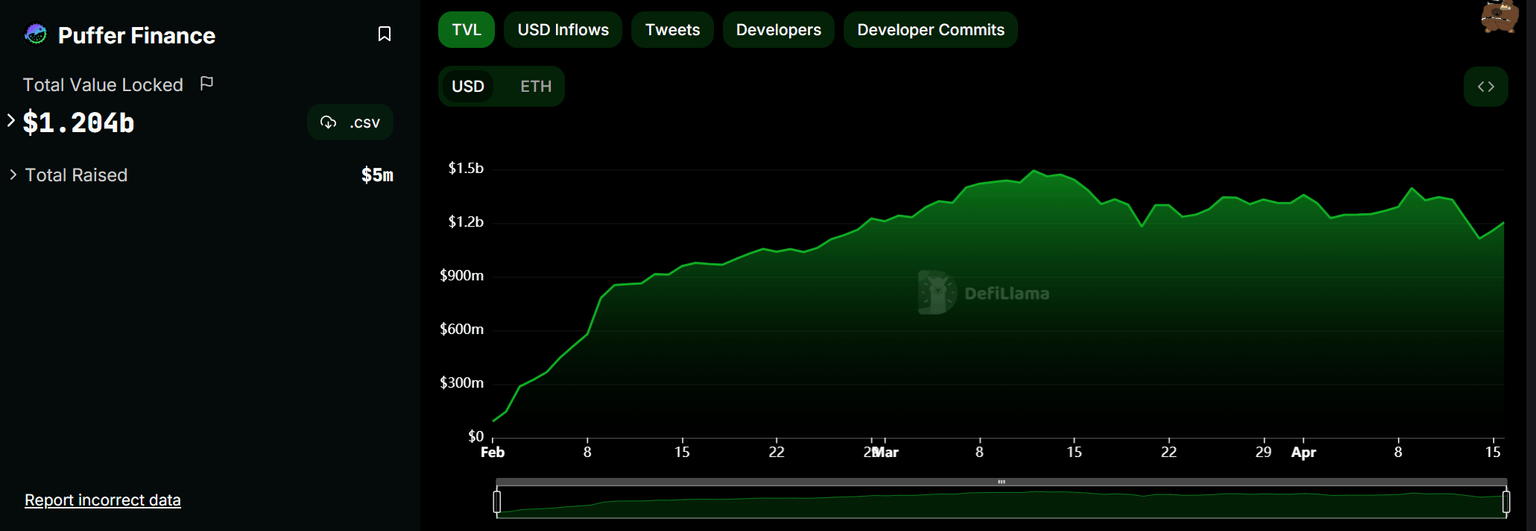Click the $600m y-axis label
Image resolution: width=1536 pixels, height=531 pixels.
point(462,329)
